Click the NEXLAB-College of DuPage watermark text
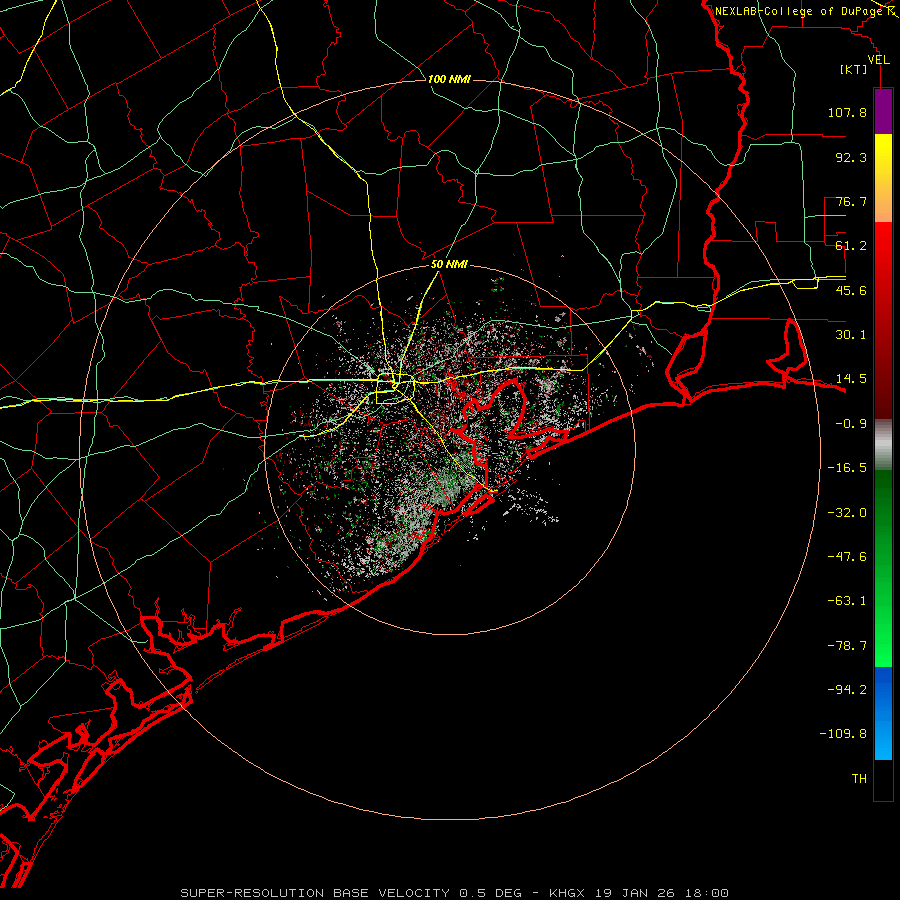 point(798,11)
